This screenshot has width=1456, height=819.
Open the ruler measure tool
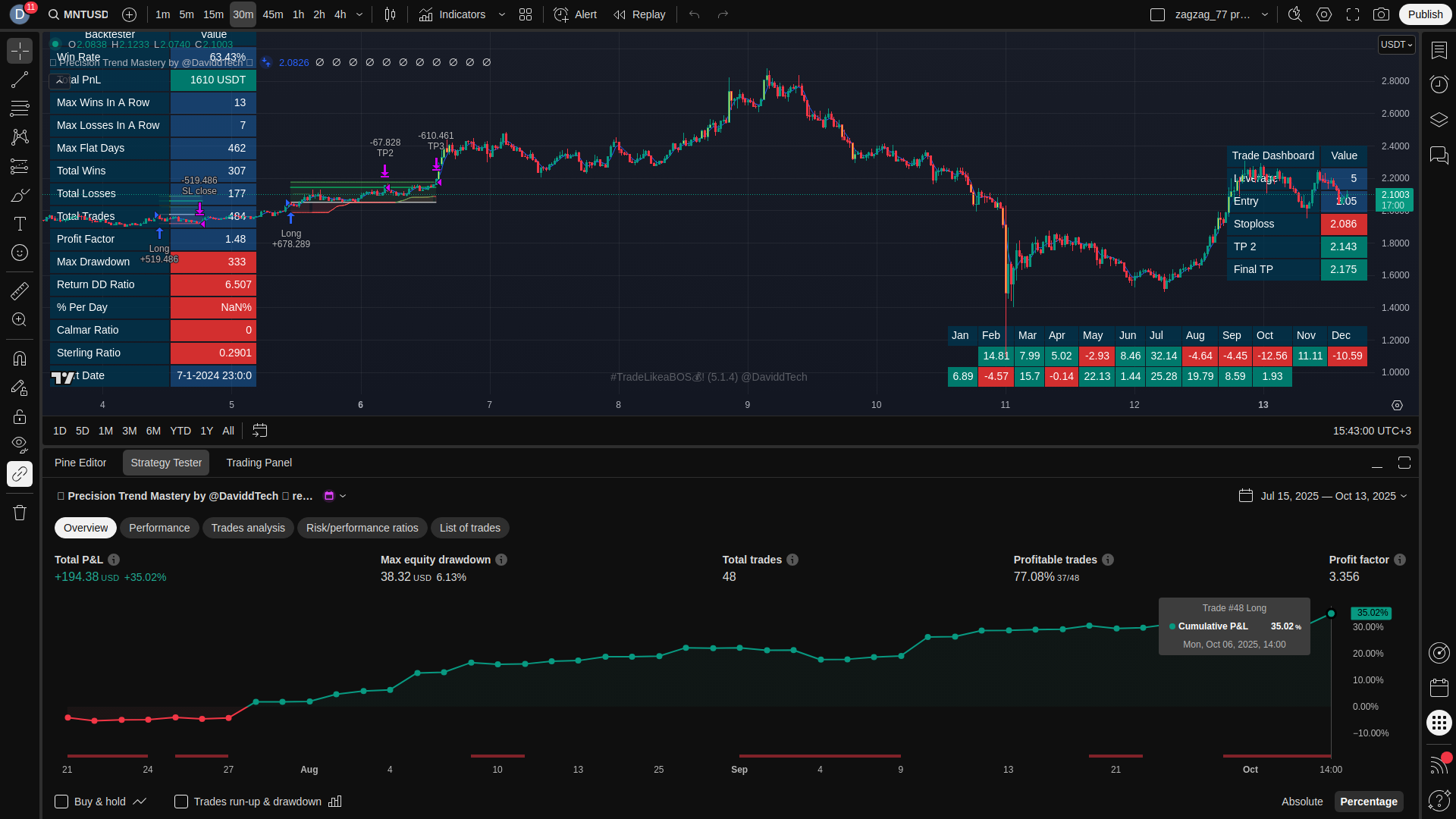point(20,290)
